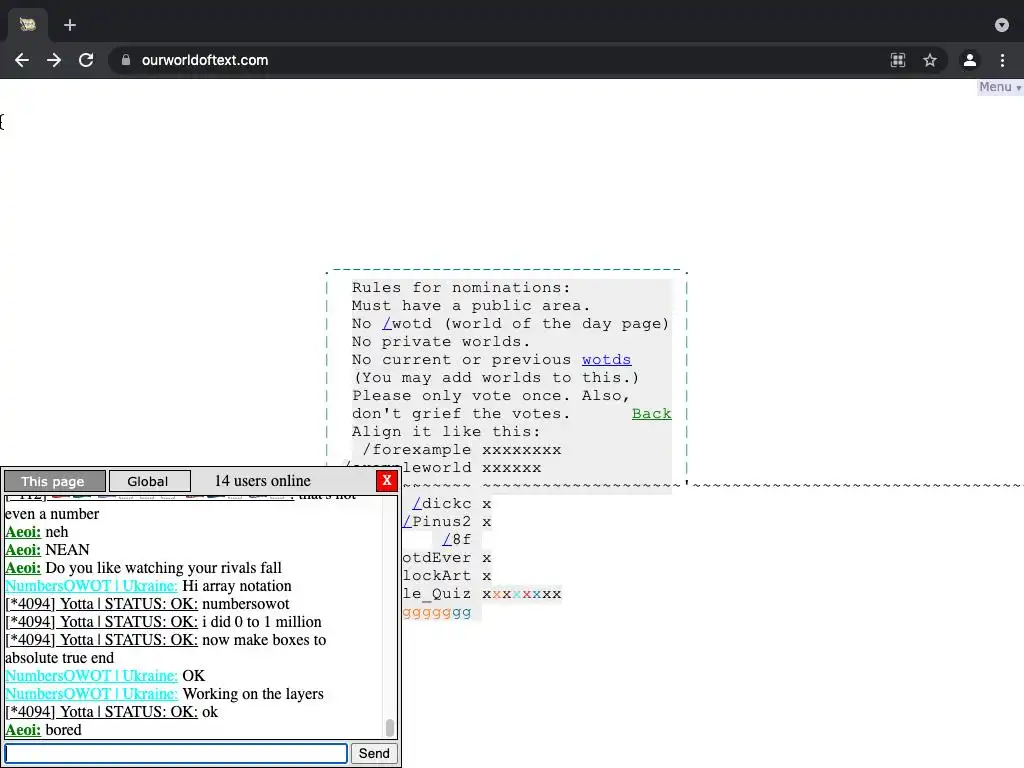Click Yotta username beside 'ok'
This screenshot has height=768, width=1024.
click(x=101, y=712)
